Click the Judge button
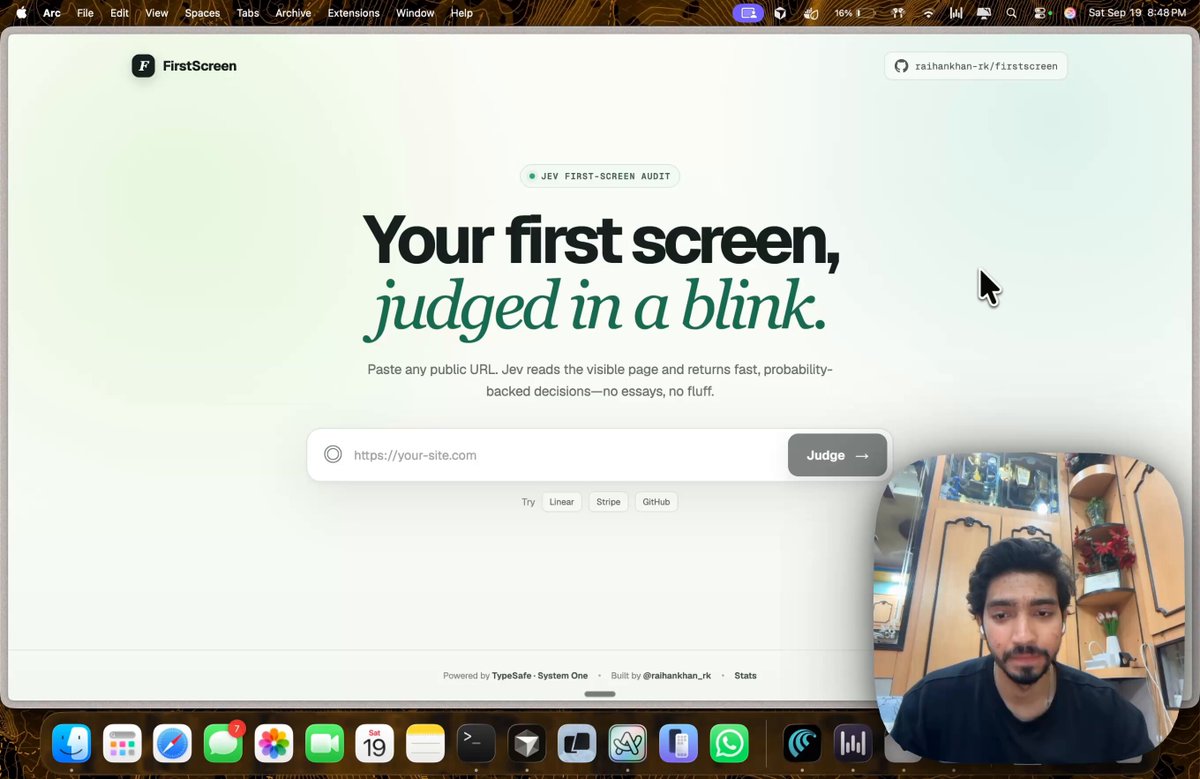 coord(837,455)
